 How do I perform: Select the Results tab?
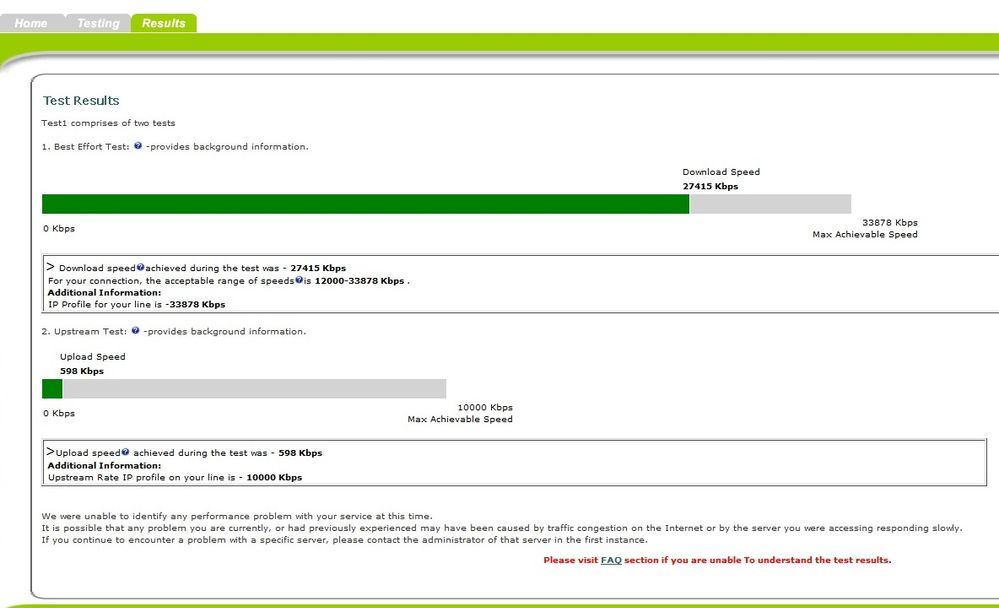(x=164, y=23)
